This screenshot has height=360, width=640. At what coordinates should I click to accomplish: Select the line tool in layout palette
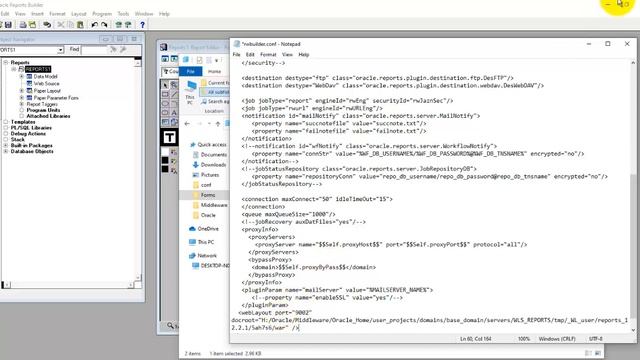[x=174, y=94]
